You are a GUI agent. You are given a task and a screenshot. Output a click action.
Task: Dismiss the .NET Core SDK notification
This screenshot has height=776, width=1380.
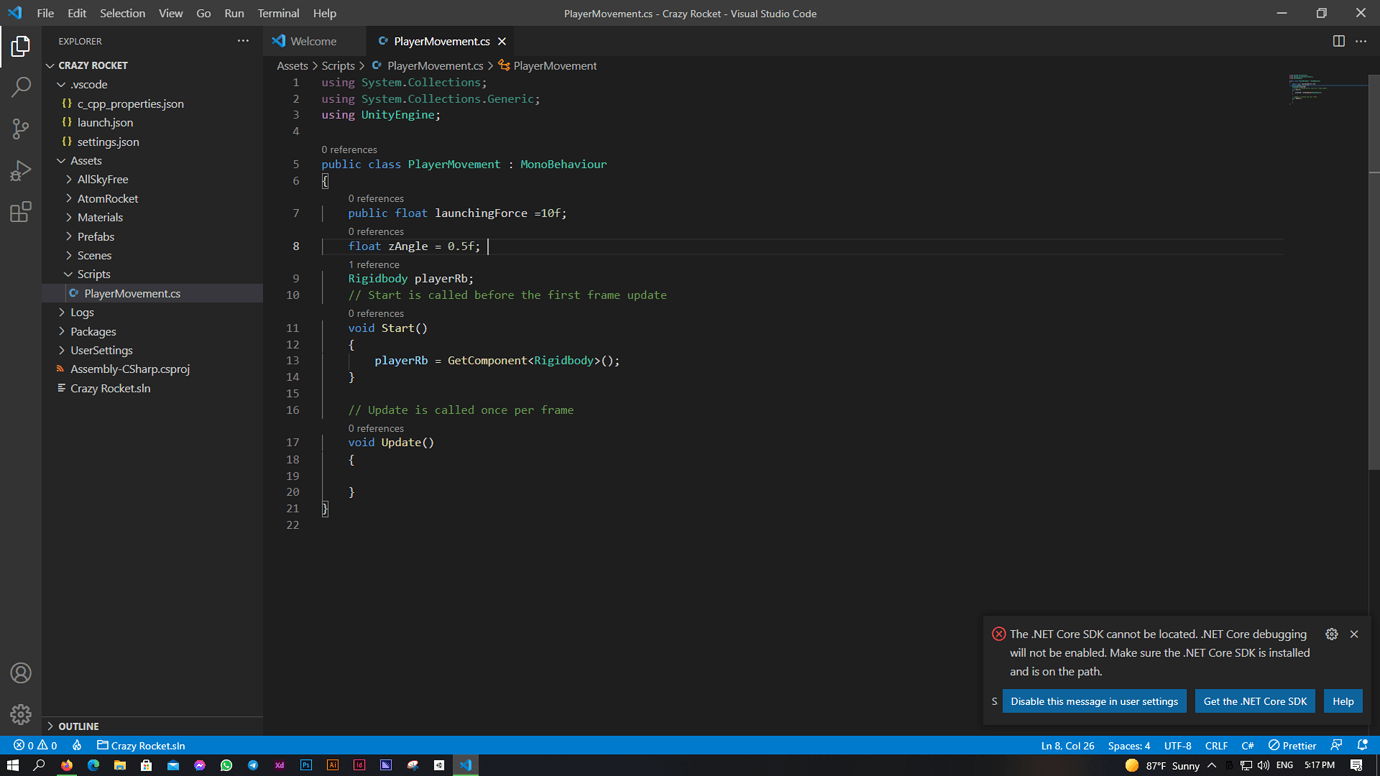1354,634
